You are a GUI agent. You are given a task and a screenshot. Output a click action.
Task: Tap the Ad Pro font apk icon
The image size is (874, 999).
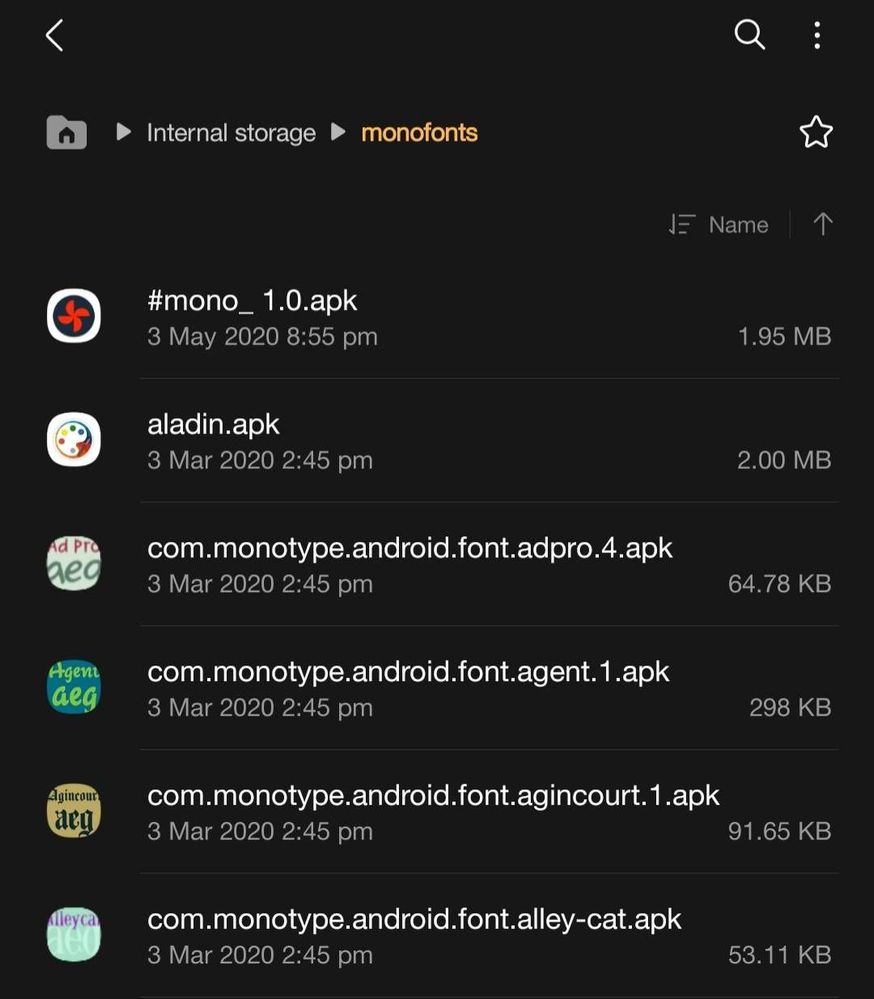pos(74,563)
